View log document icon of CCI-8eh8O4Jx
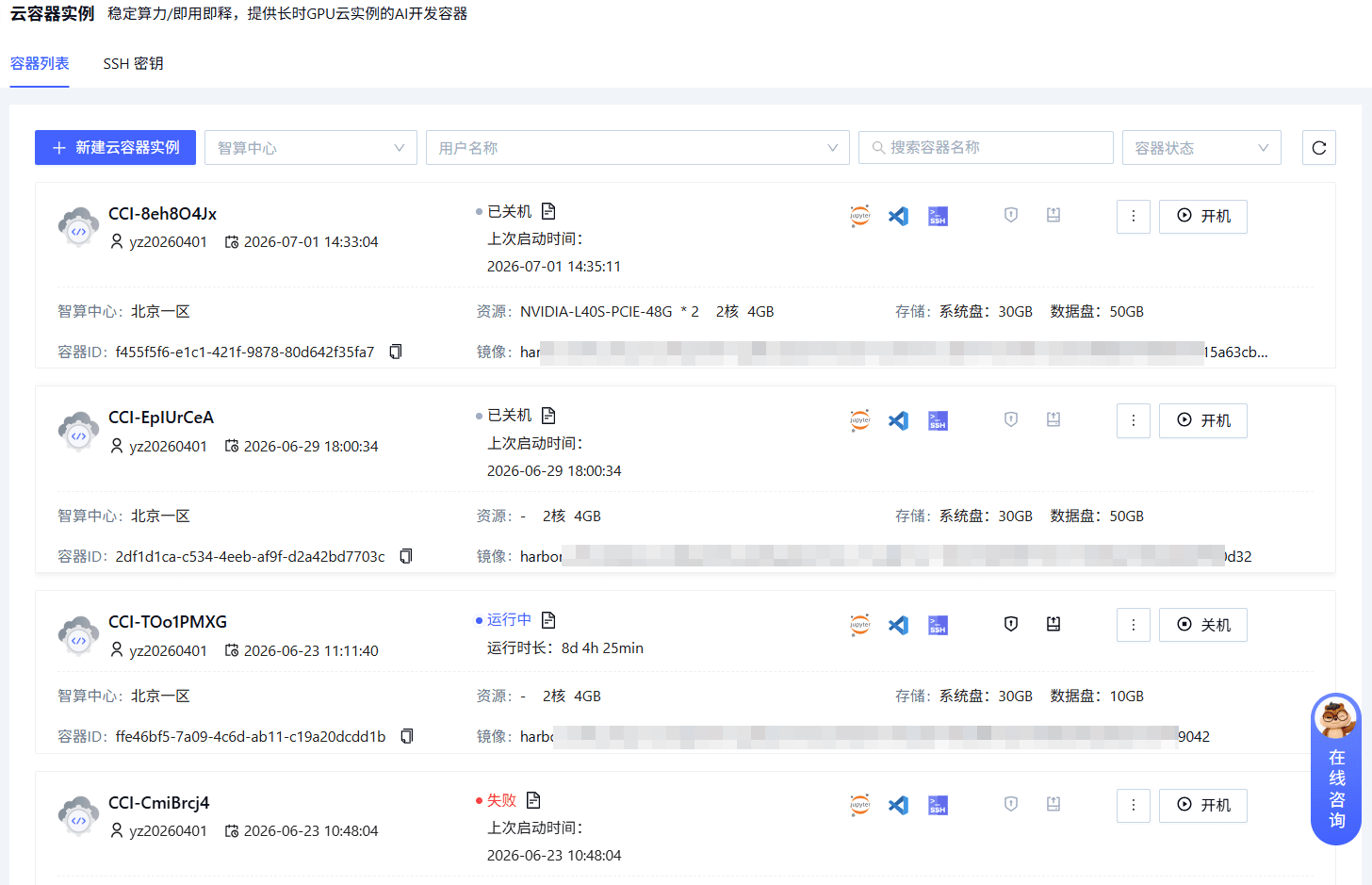This screenshot has height=885, width=1372. (548, 211)
